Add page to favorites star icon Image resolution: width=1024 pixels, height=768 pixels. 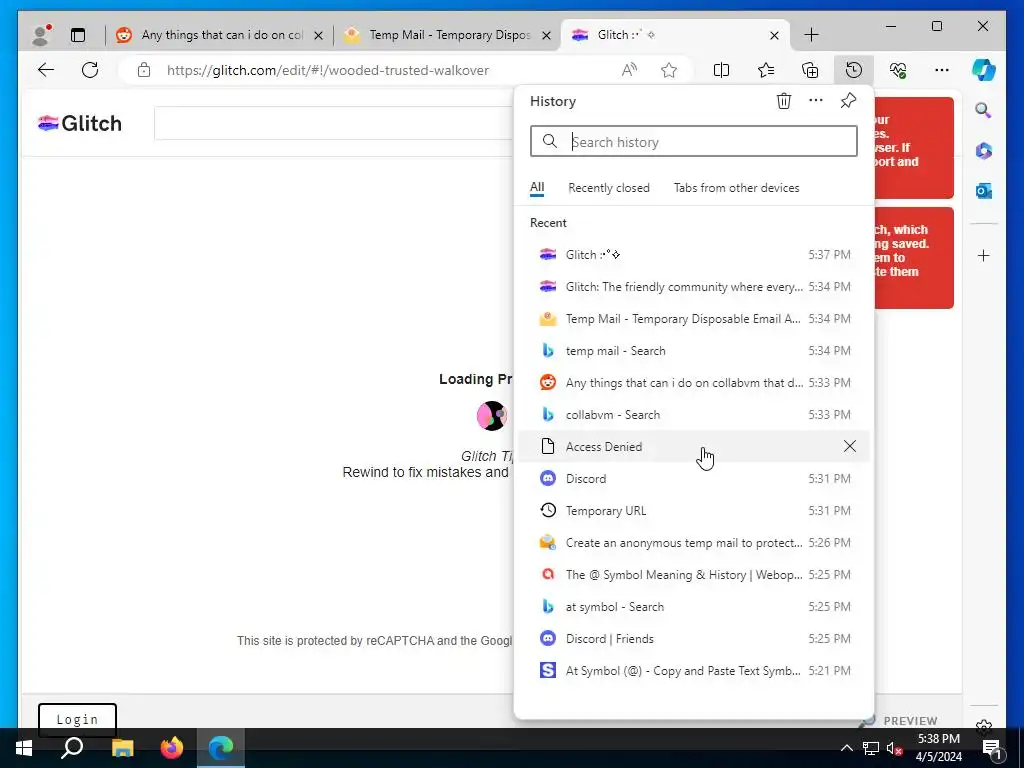coord(669,70)
